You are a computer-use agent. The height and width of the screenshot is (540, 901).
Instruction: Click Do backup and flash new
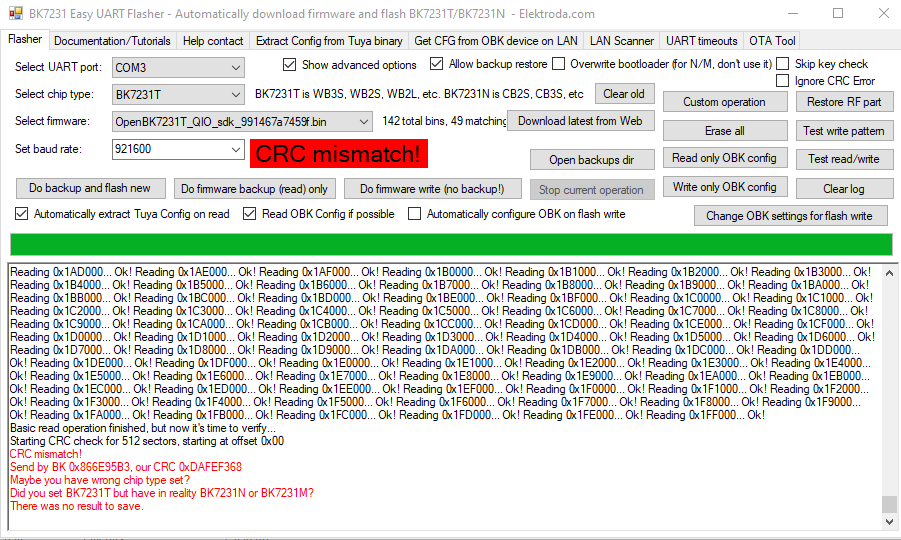tap(90, 188)
